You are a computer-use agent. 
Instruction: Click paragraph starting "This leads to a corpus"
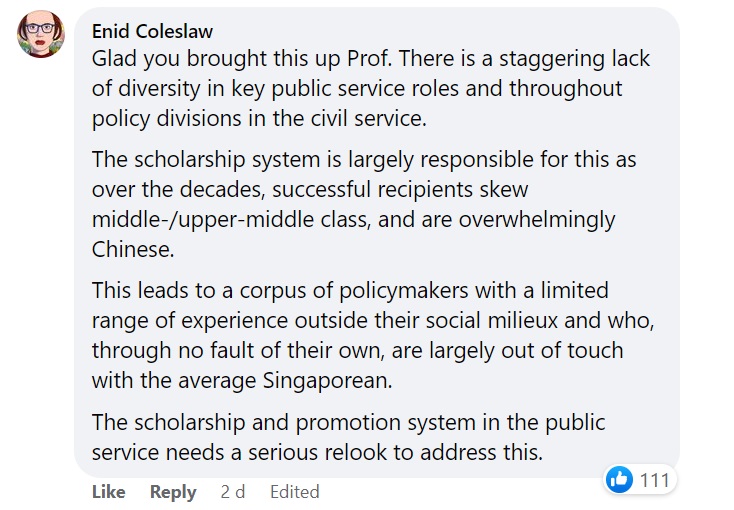click(373, 335)
